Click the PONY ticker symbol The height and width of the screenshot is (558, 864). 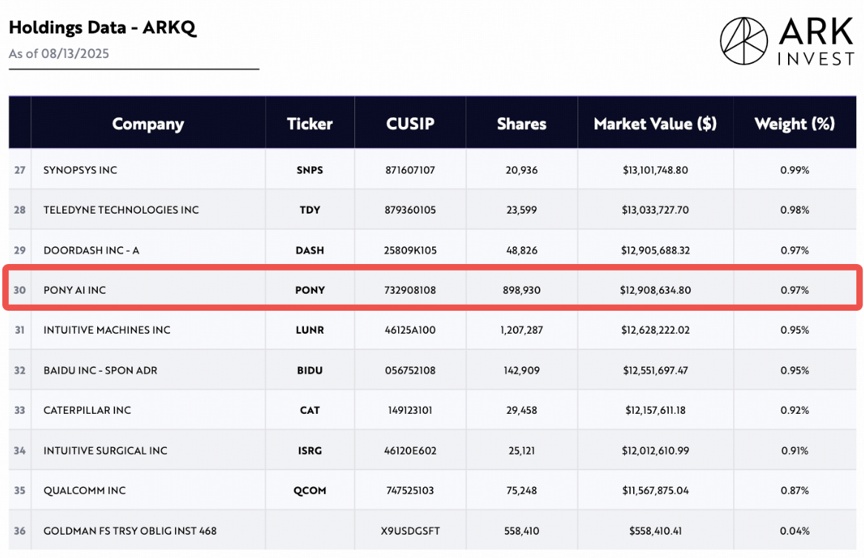tap(310, 290)
